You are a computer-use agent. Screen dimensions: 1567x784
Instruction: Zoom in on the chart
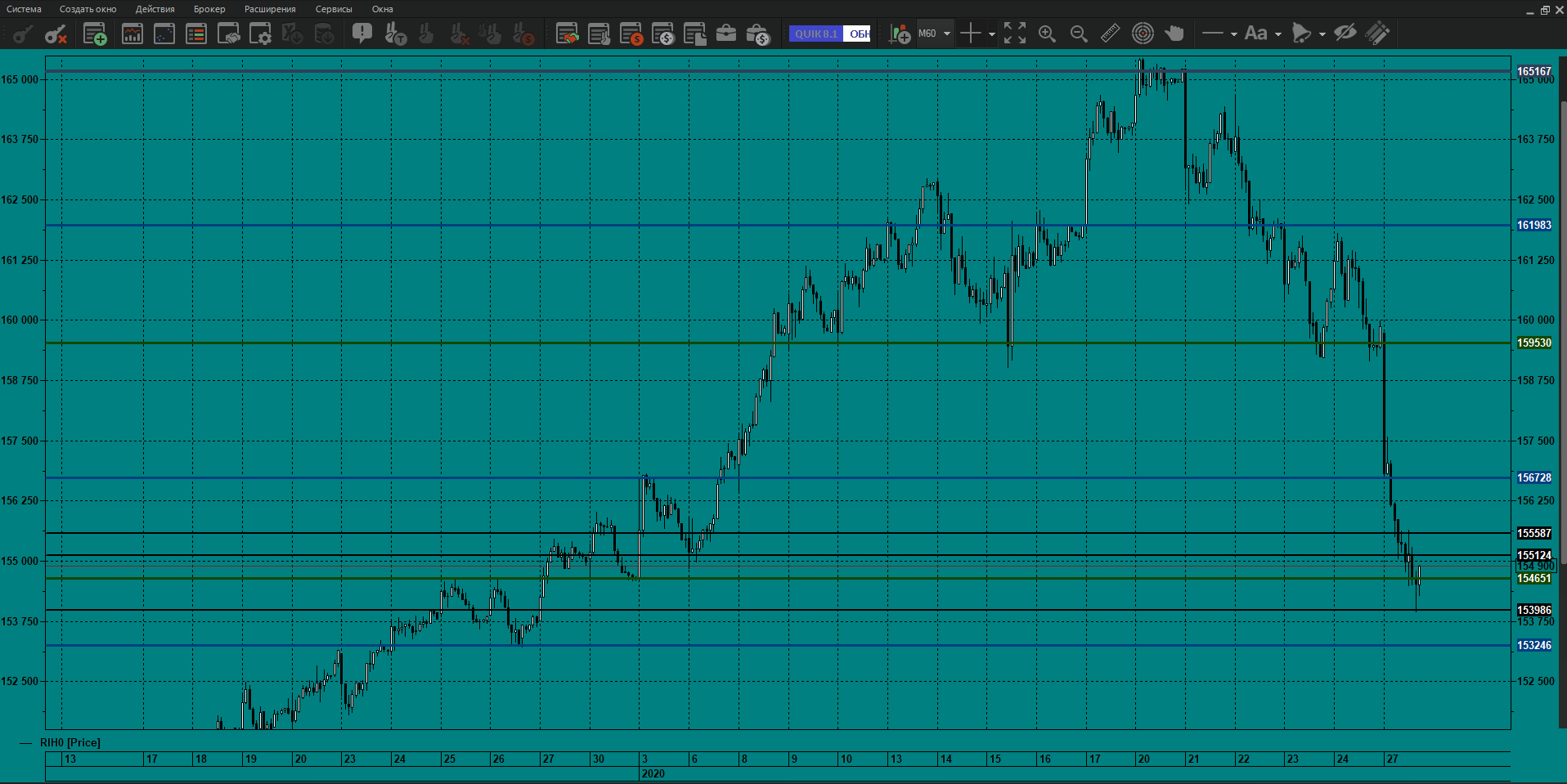point(1047,34)
